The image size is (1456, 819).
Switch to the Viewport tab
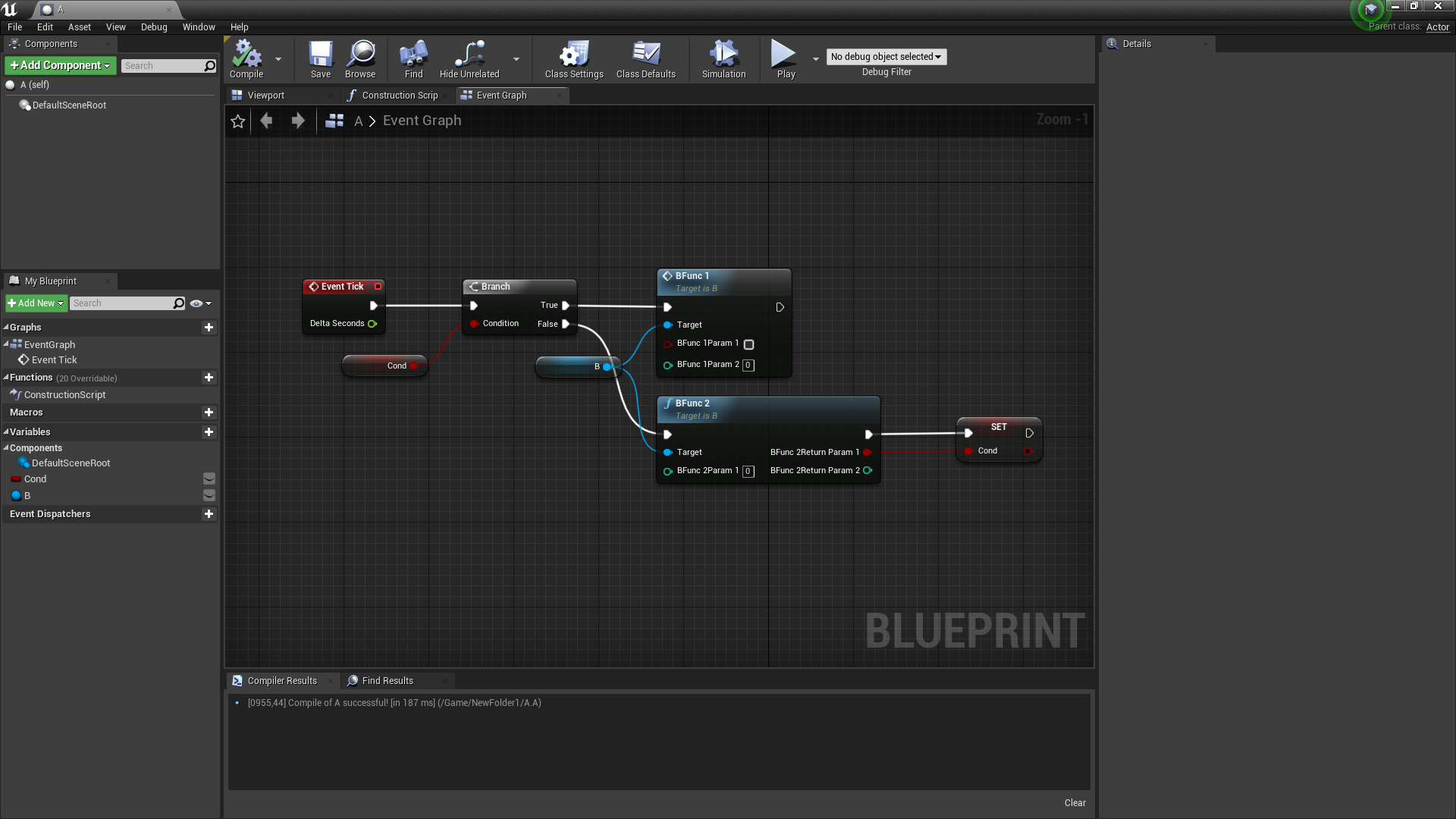click(x=265, y=96)
